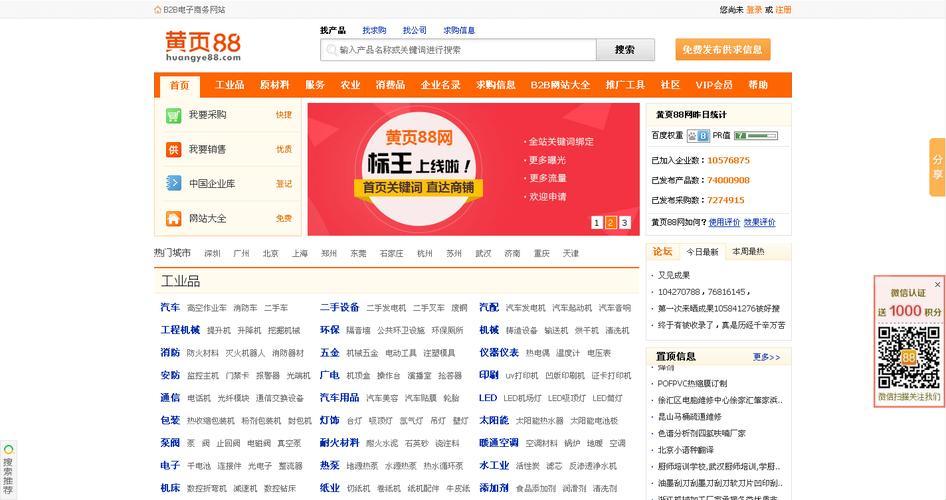Open the 太阳能 category link
946x500 pixels.
[494, 420]
